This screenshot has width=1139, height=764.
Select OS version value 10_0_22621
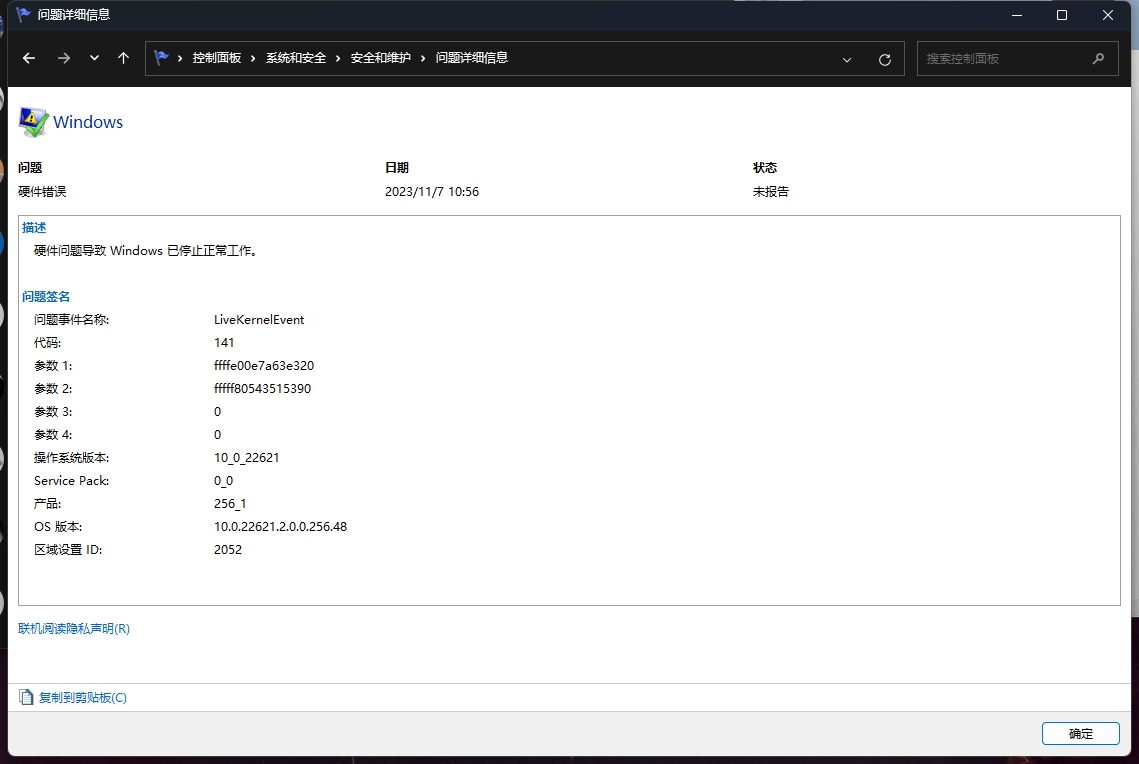[x=247, y=458]
